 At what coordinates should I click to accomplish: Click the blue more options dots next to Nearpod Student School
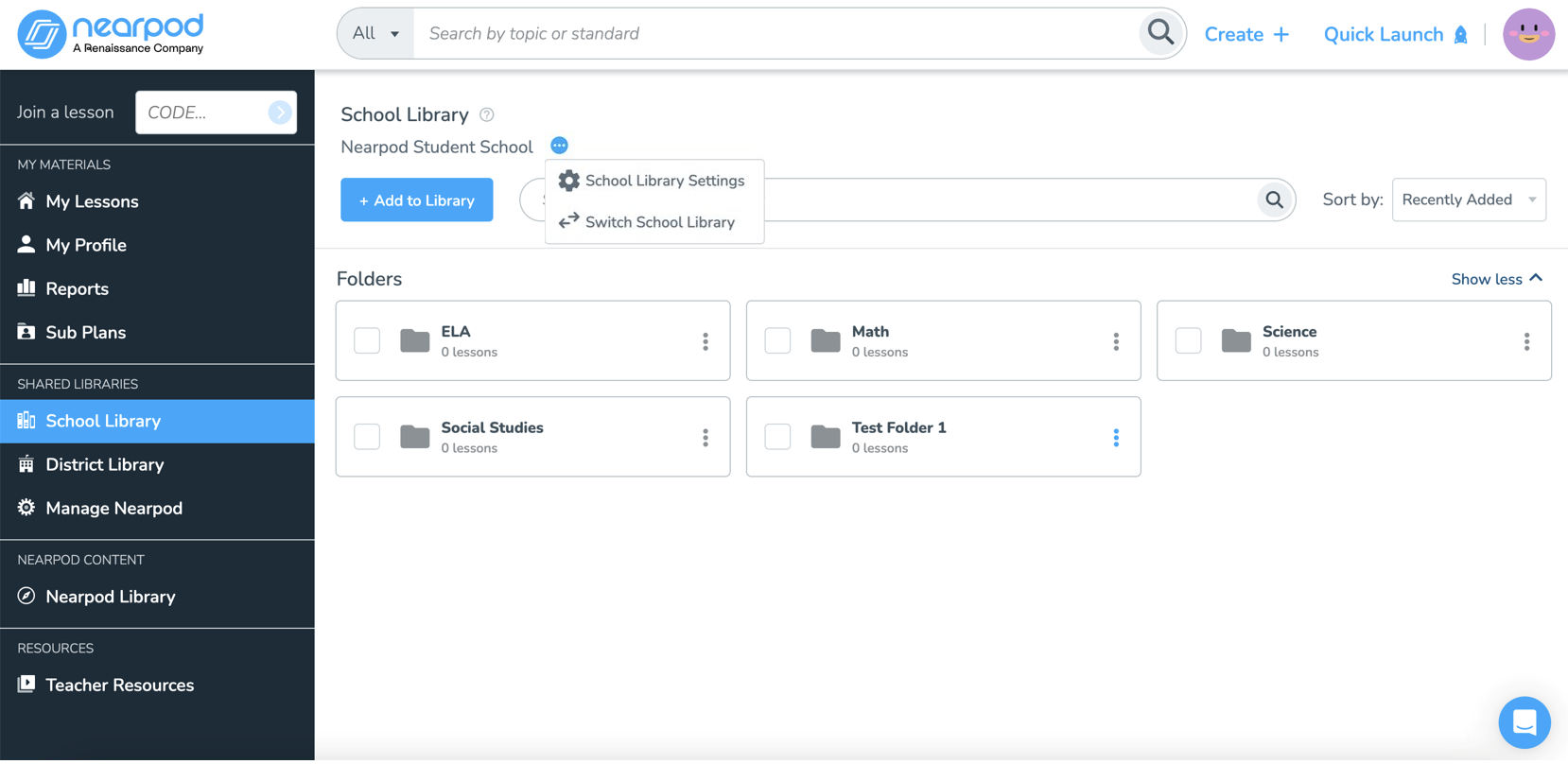(x=559, y=146)
